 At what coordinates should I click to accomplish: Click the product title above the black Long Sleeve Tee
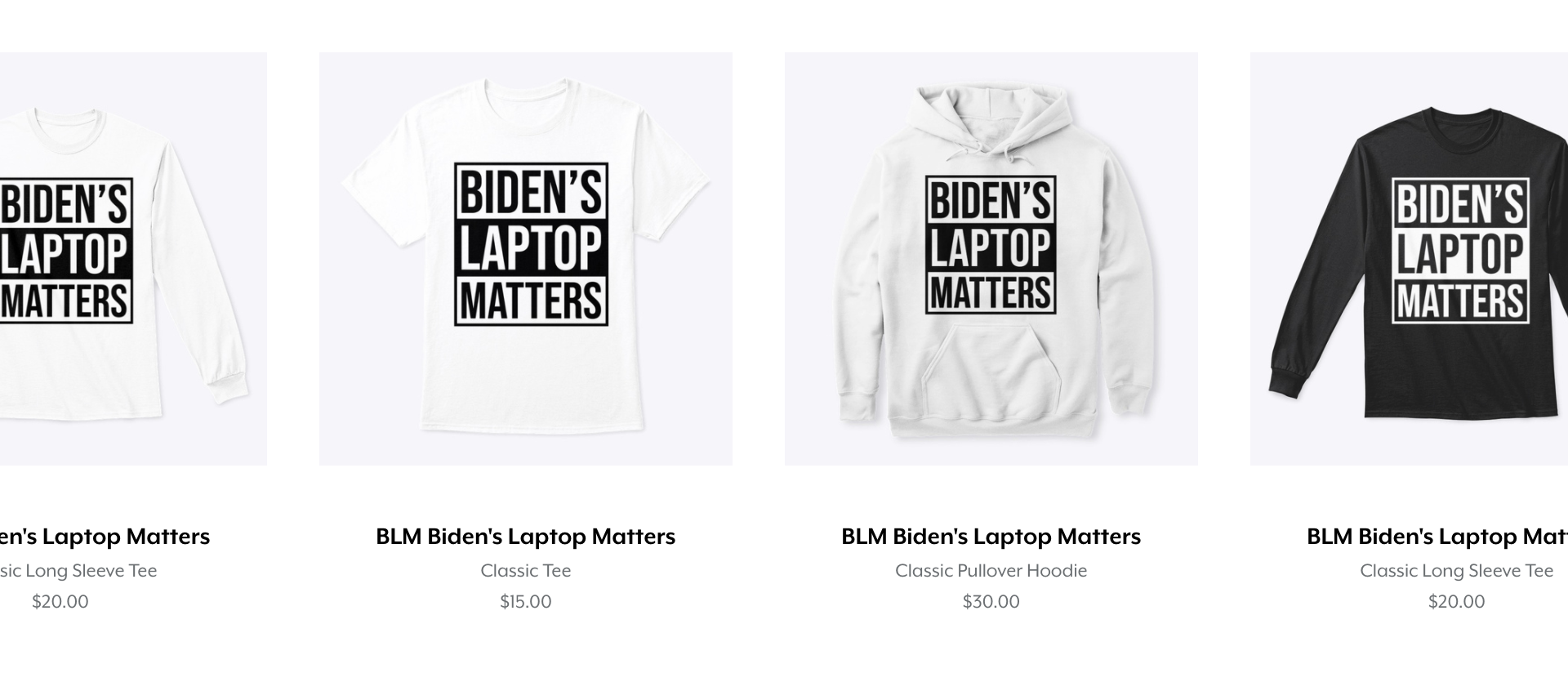point(1437,537)
